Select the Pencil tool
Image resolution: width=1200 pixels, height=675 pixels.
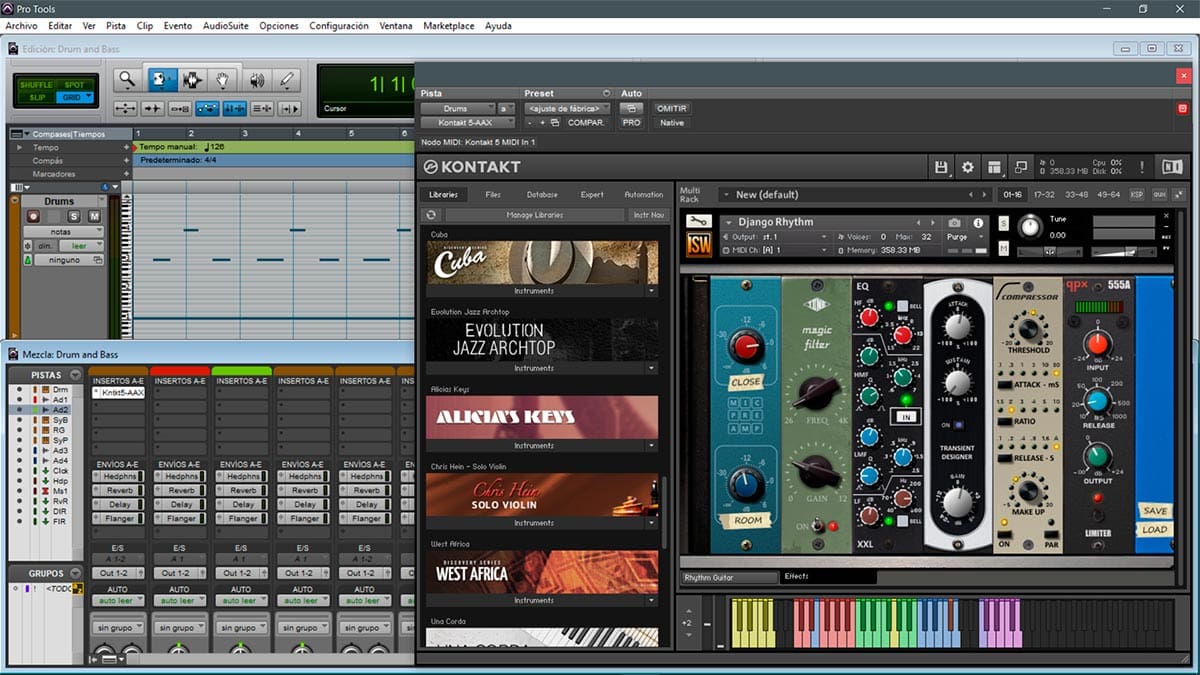pyautogui.click(x=287, y=80)
